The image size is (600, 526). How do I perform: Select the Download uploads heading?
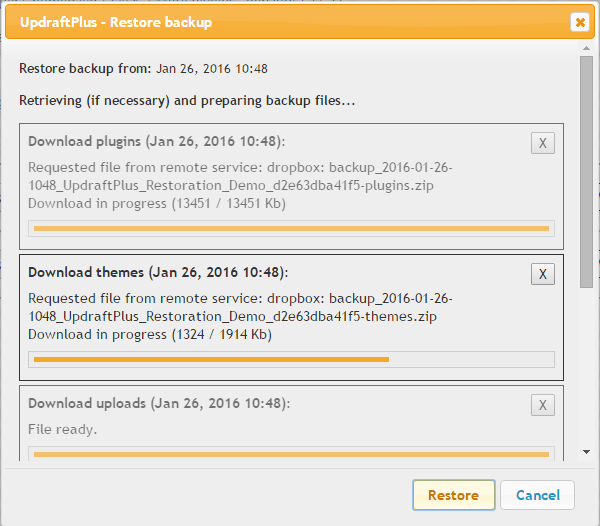pos(158,403)
